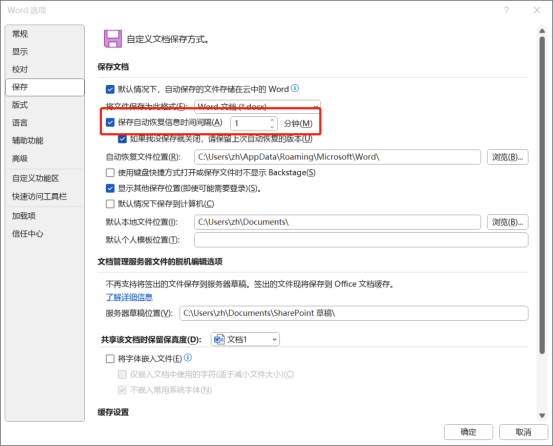Click info icon beside 将字体嵌入文件
Screen dimensions: 553x446
[188, 358]
